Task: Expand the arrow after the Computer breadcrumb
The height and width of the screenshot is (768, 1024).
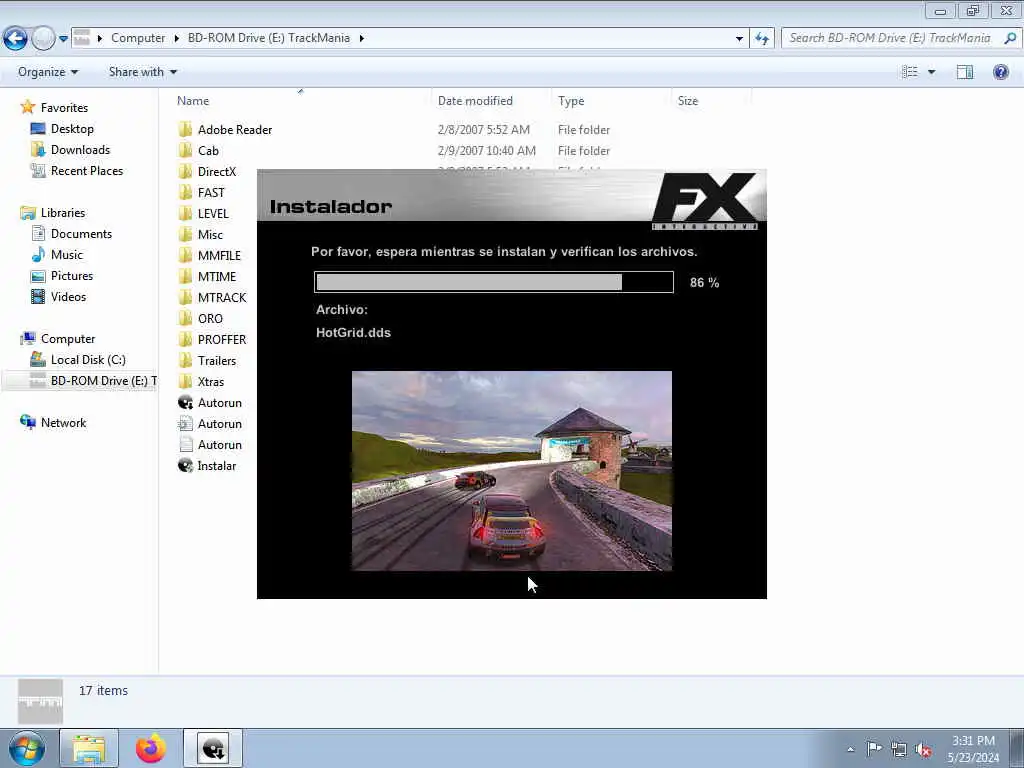Action: 176,39
